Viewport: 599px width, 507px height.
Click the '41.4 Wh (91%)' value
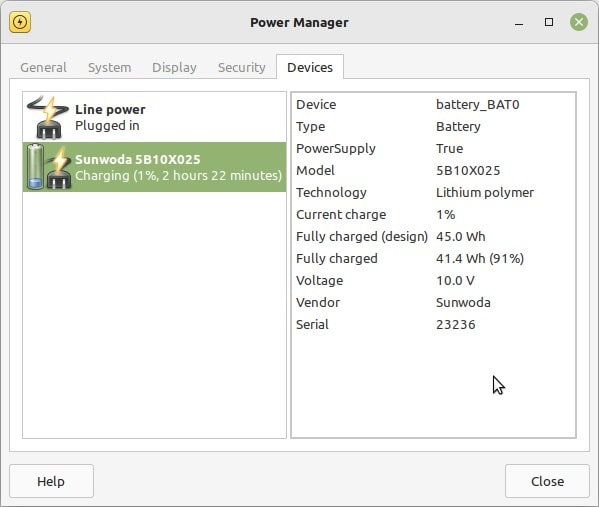(480, 259)
